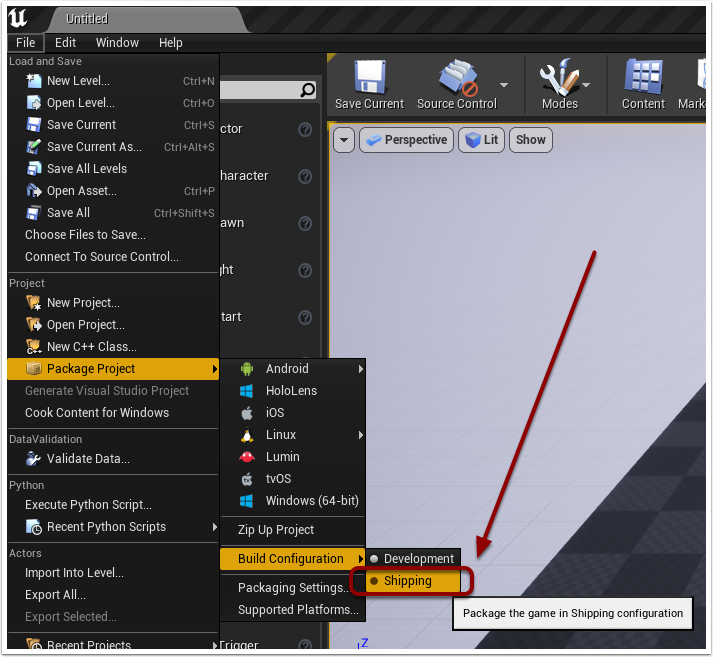Click the Open Level menu icon
The width and height of the screenshot is (713, 657).
tap(34, 103)
